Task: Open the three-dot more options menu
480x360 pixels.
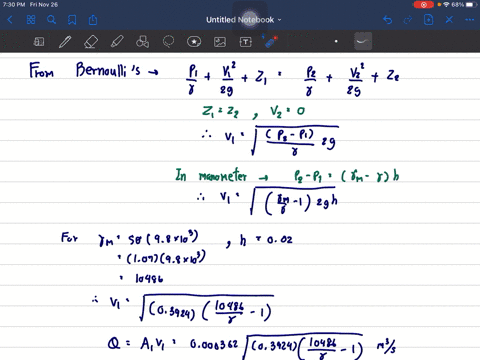Action: [470, 20]
